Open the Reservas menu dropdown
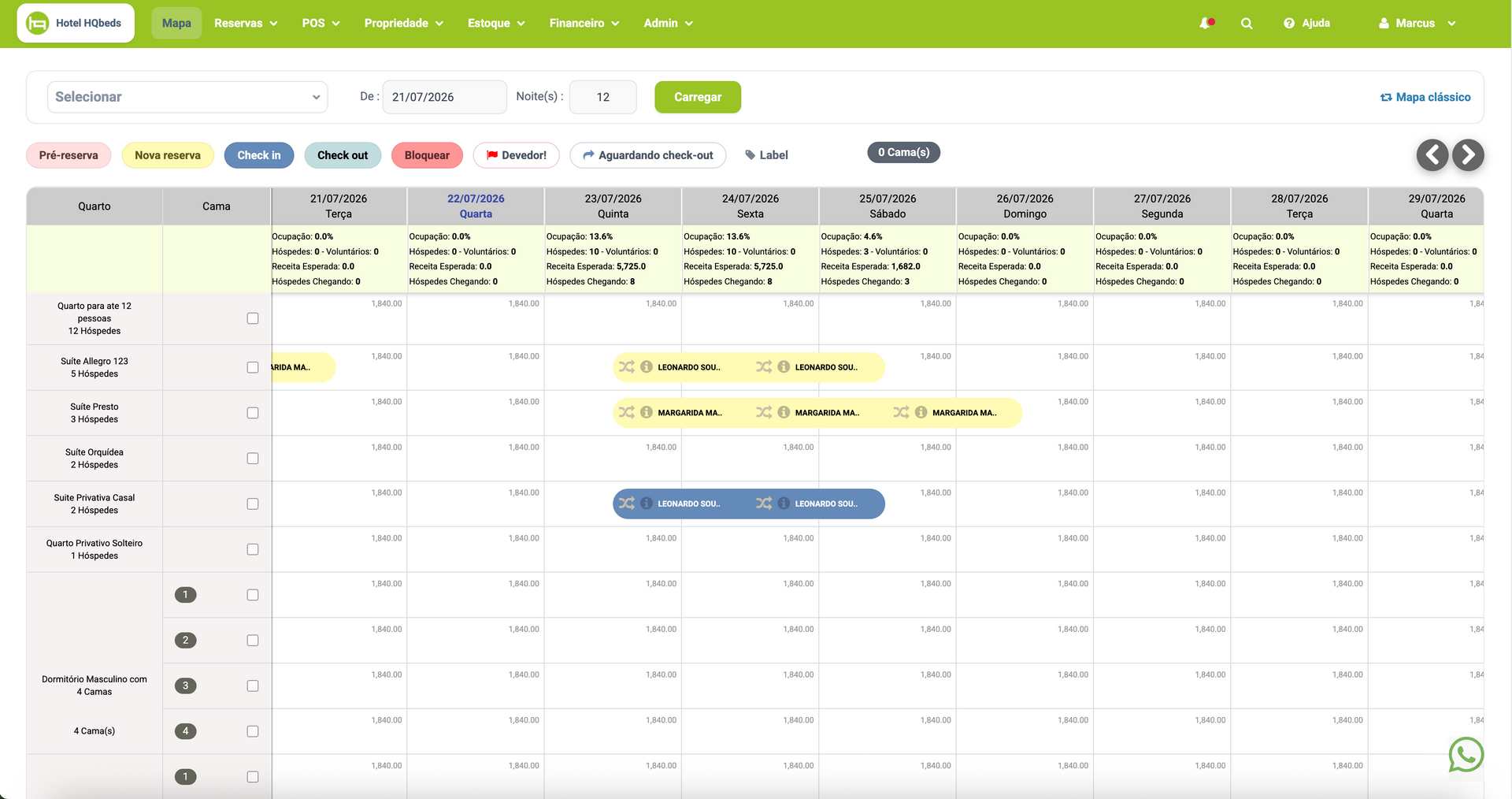Viewport: 1512px width, 799px height. [246, 24]
